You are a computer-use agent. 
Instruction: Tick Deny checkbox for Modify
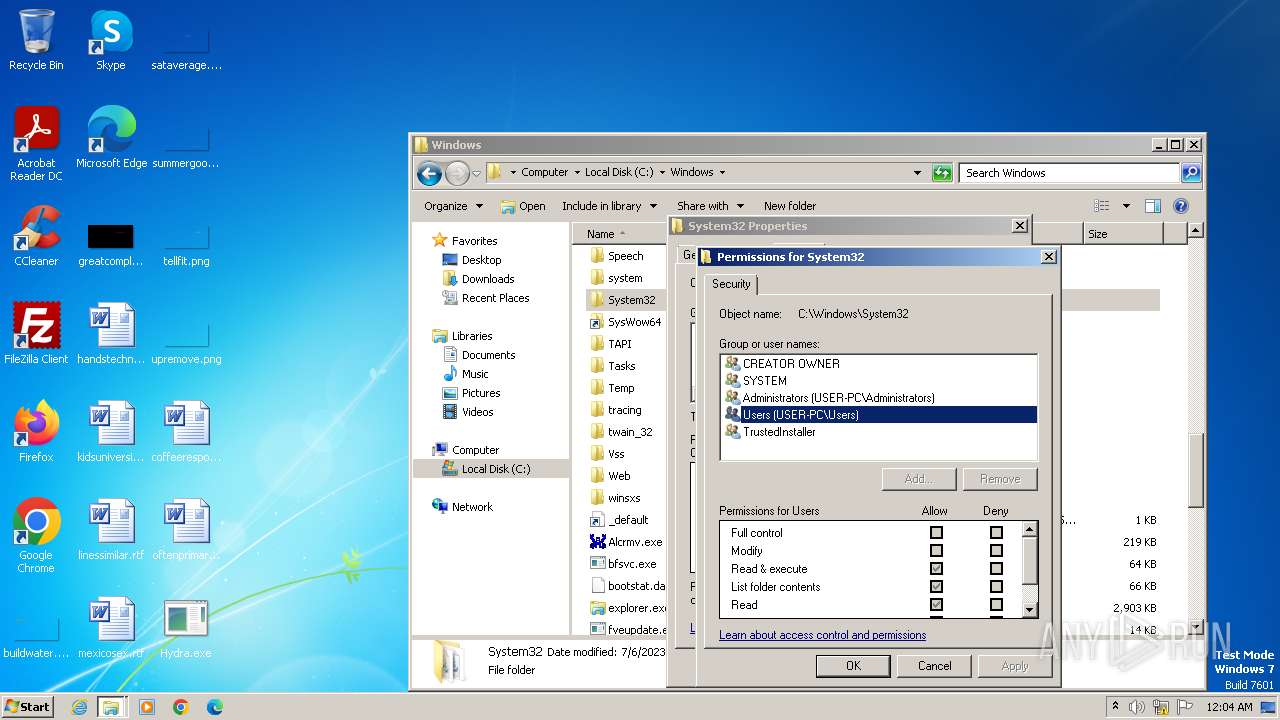996,551
